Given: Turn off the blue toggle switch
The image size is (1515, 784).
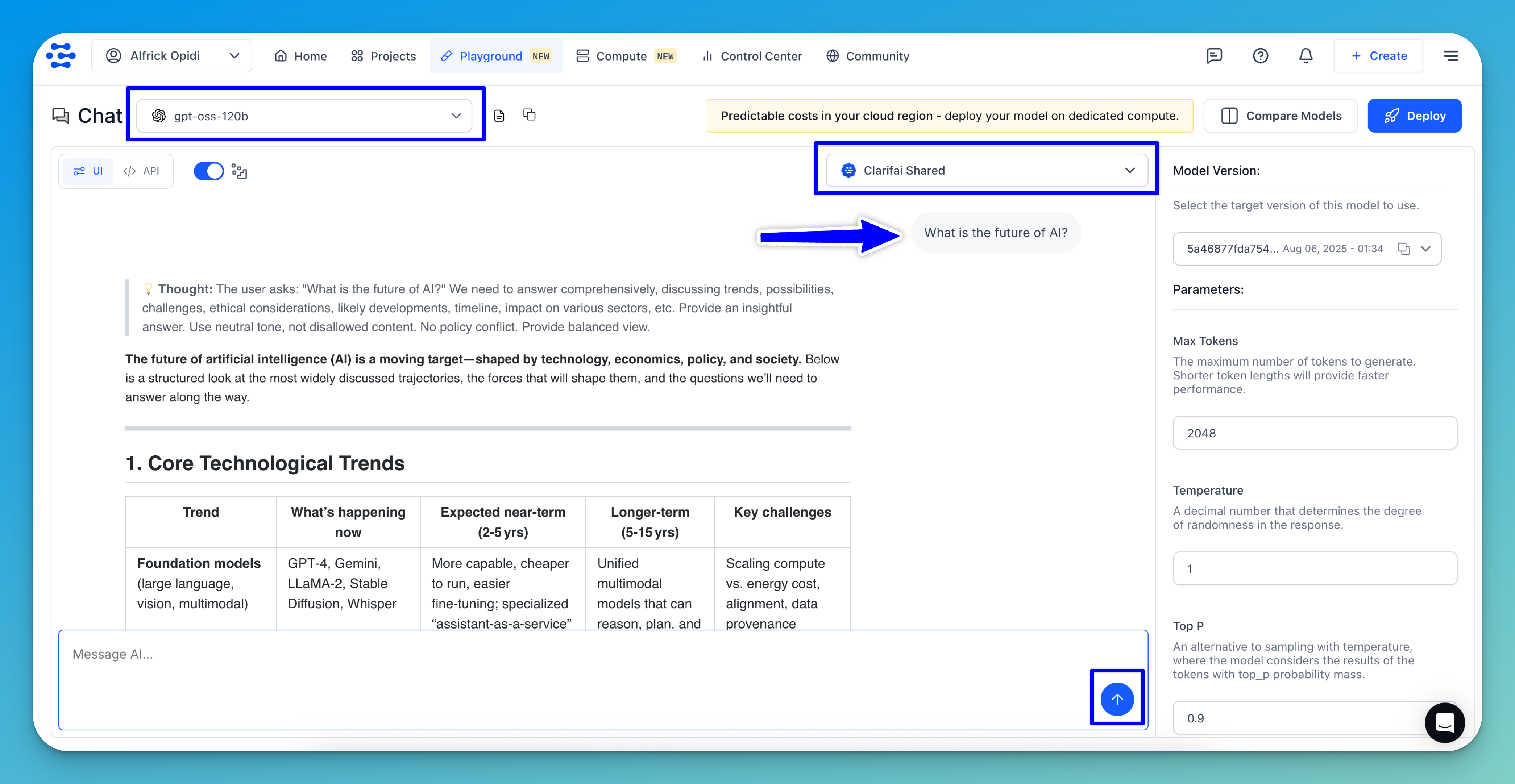Looking at the screenshot, I should tap(209, 171).
